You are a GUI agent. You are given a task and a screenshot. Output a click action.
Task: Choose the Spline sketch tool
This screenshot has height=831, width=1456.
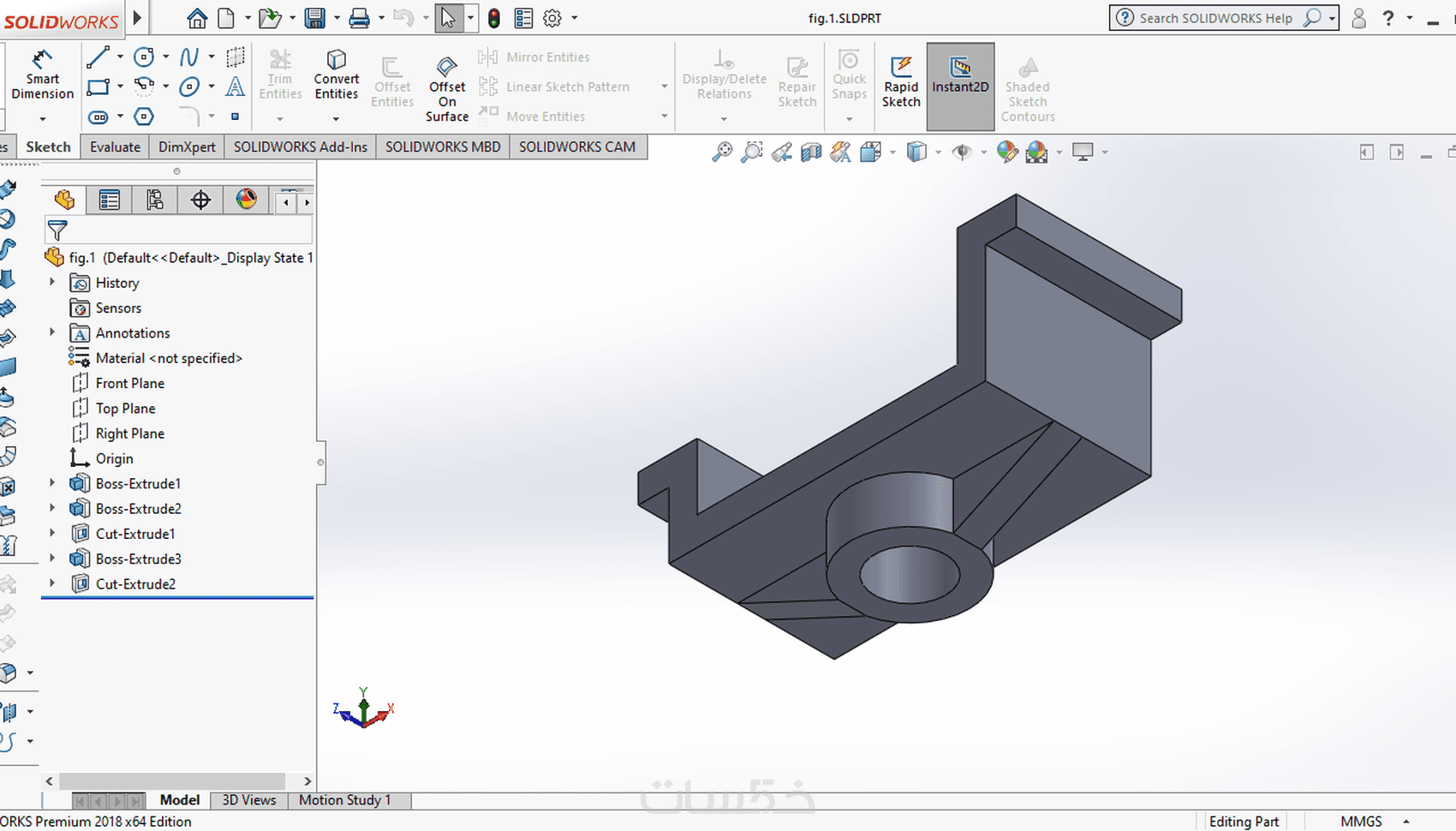(x=189, y=57)
